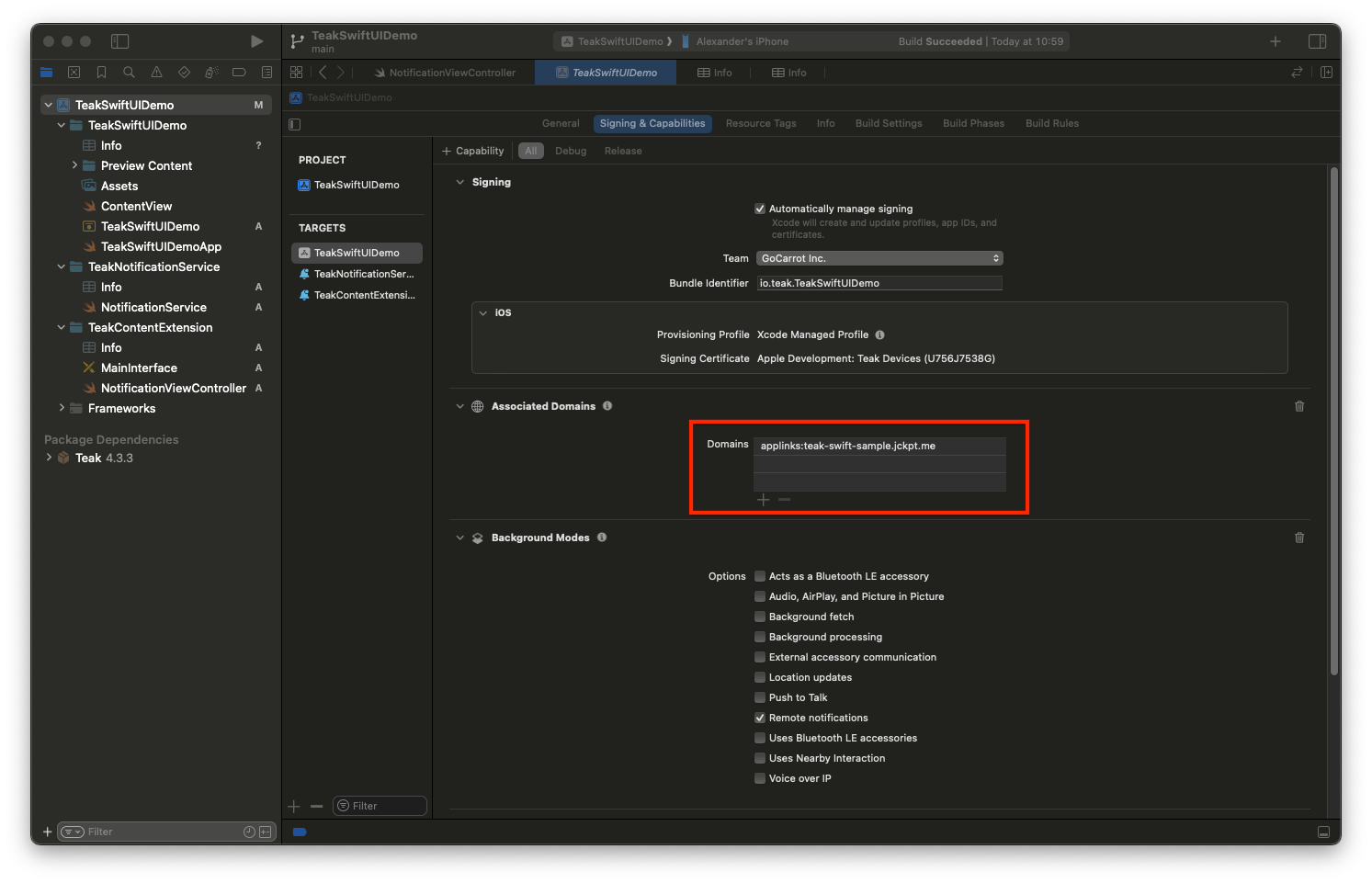Toggle the navigator sidebar icon in the title bar
The width and height of the screenshot is (1372, 883).
(x=119, y=41)
